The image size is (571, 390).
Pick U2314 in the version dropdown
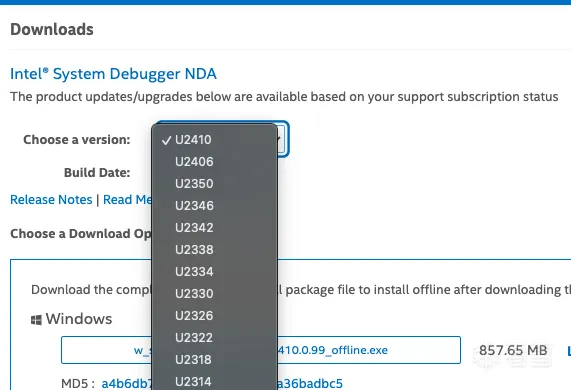coord(214,381)
